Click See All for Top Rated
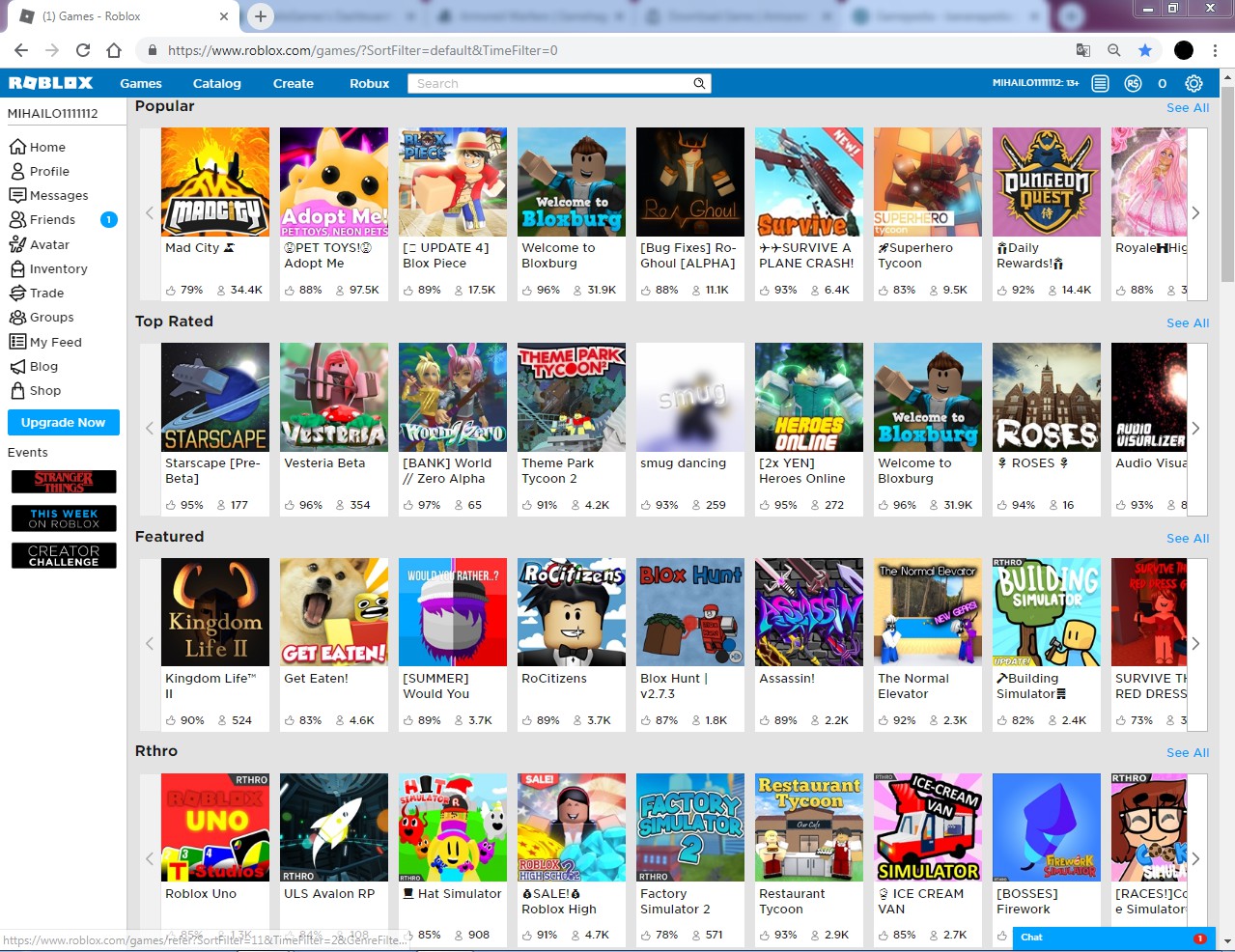The image size is (1235, 952). 1188,323
